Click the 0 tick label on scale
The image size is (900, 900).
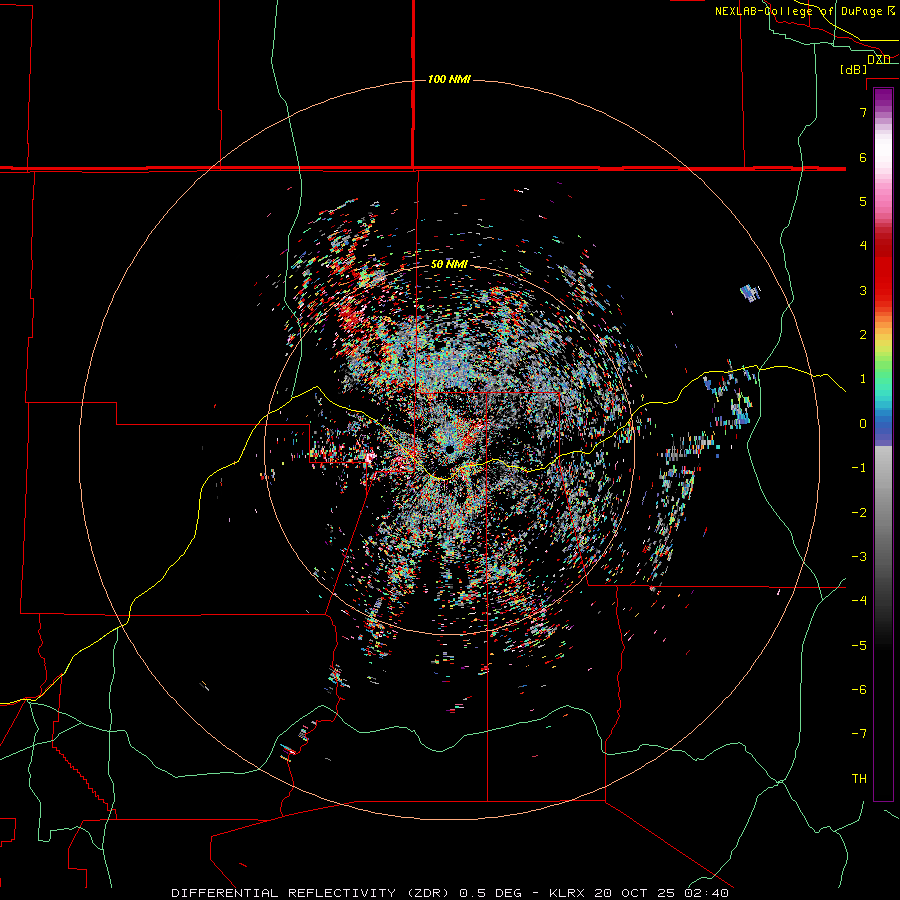[863, 424]
